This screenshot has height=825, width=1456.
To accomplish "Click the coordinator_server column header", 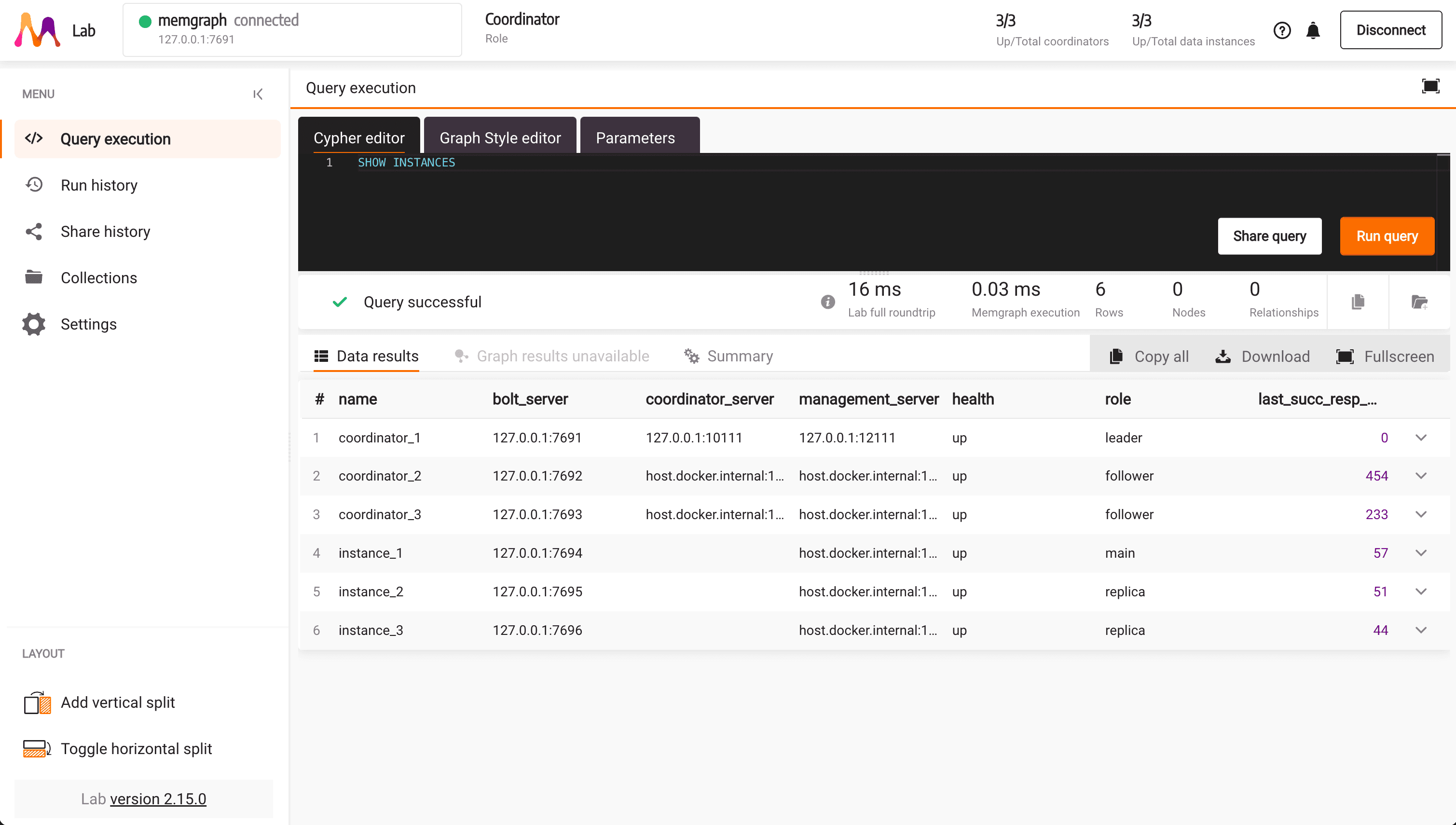I will [x=709, y=399].
